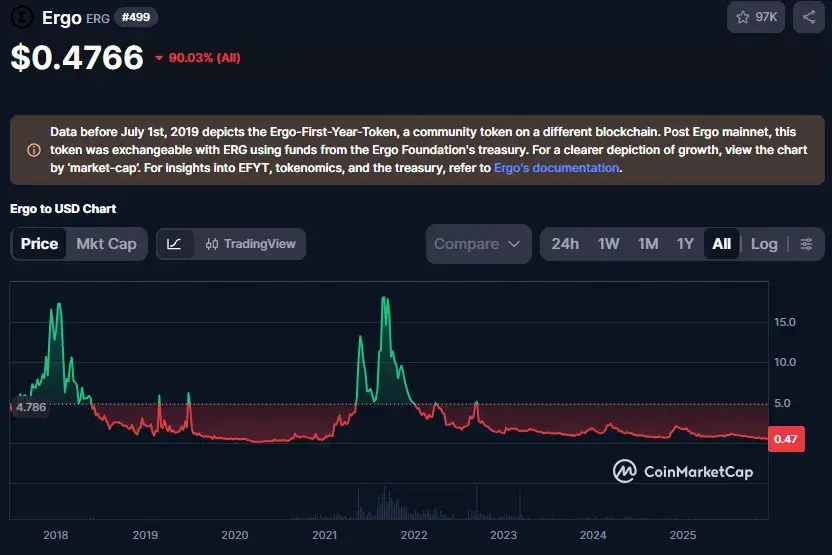
Task: Select the All time range
Action: [722, 244]
